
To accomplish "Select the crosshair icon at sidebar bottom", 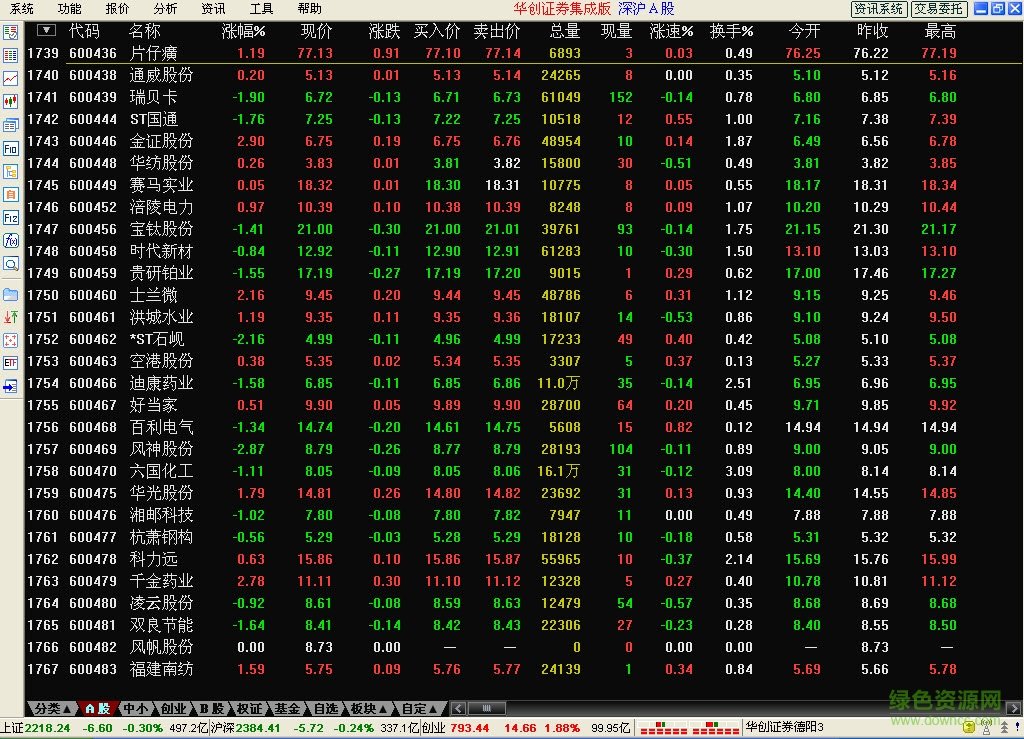I will (x=13, y=339).
